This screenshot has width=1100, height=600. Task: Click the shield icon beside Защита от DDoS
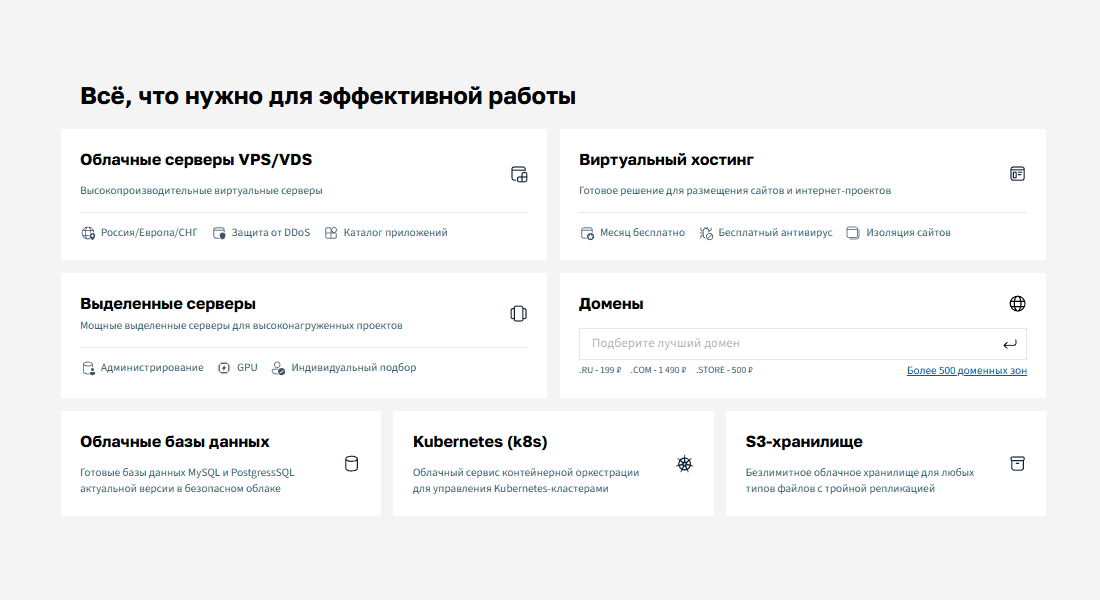coord(219,233)
